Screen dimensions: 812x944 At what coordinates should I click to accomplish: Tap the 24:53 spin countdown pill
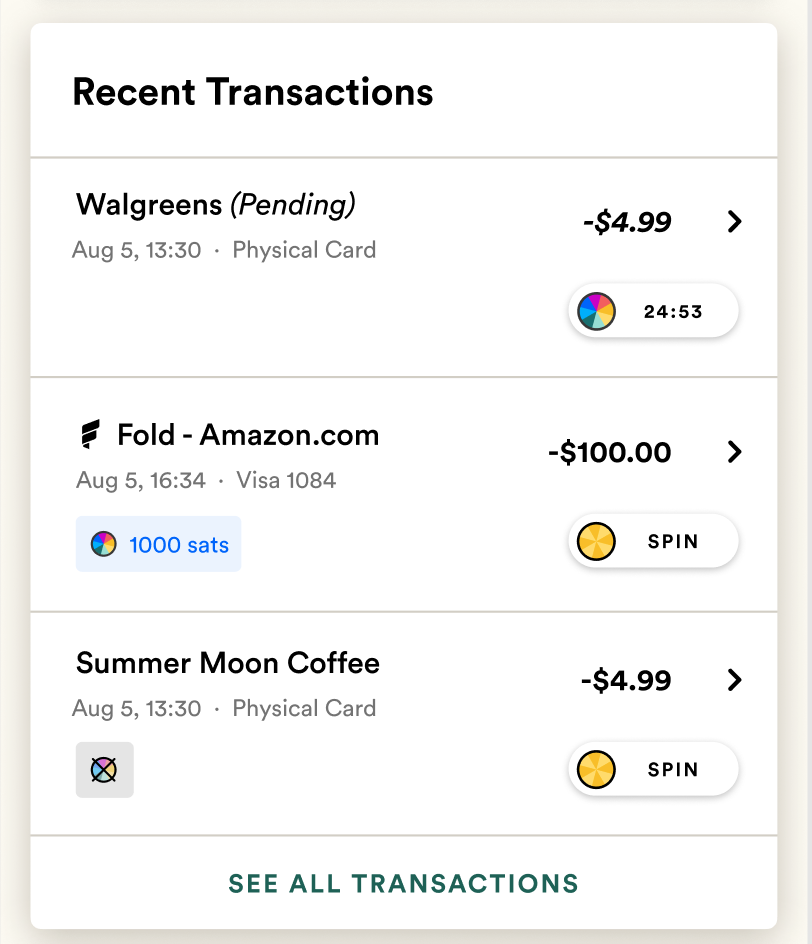(x=654, y=311)
